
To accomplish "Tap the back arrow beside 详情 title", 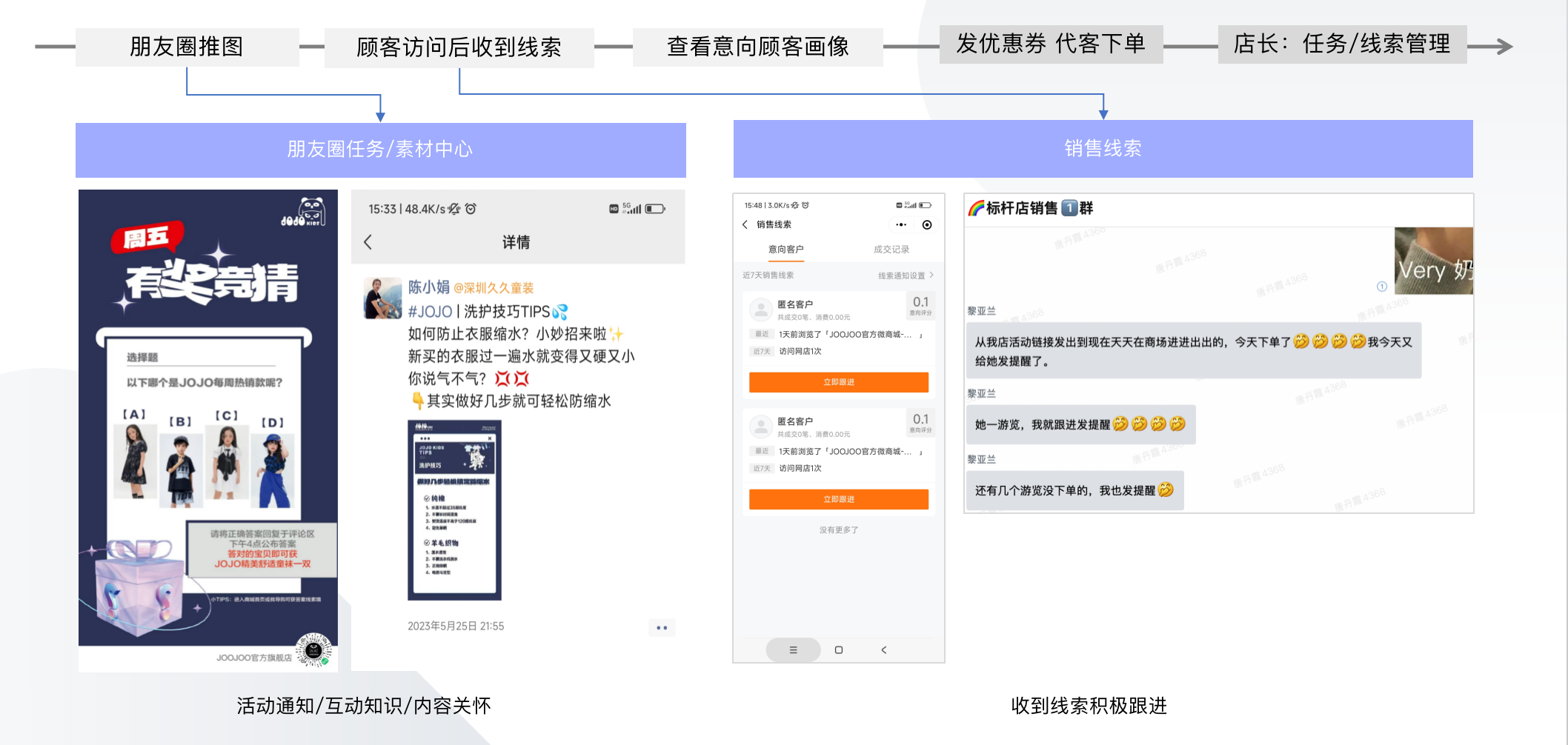I will coord(368,242).
